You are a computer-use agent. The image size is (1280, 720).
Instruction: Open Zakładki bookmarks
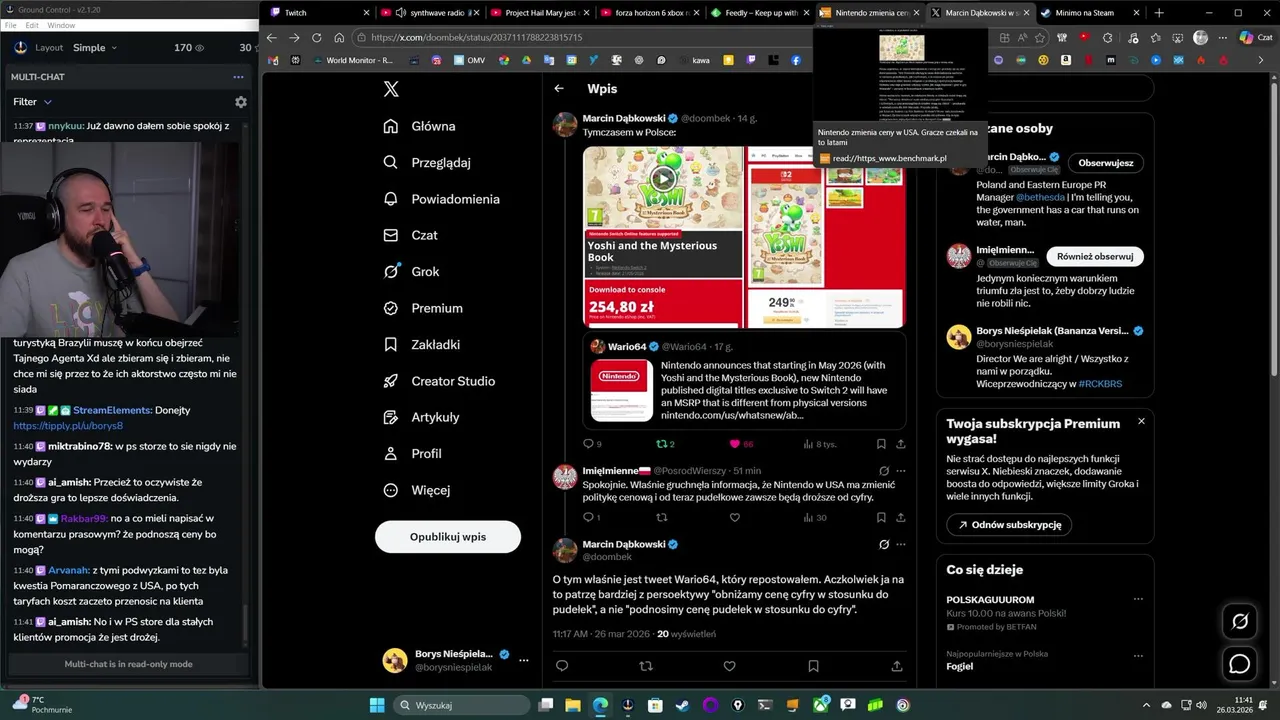point(421,344)
